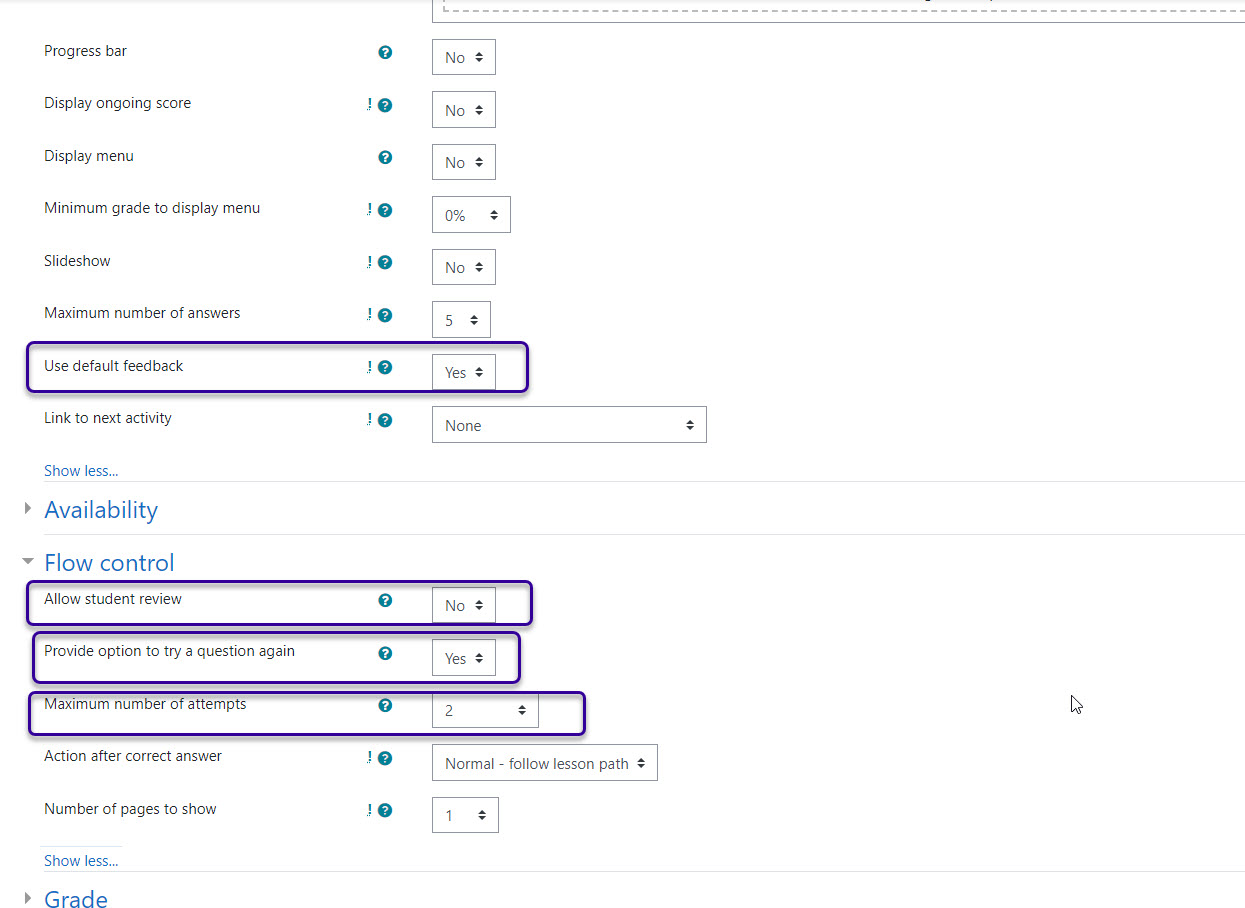Open Link to next activity dropdown
The height and width of the screenshot is (908, 1245).
569,425
